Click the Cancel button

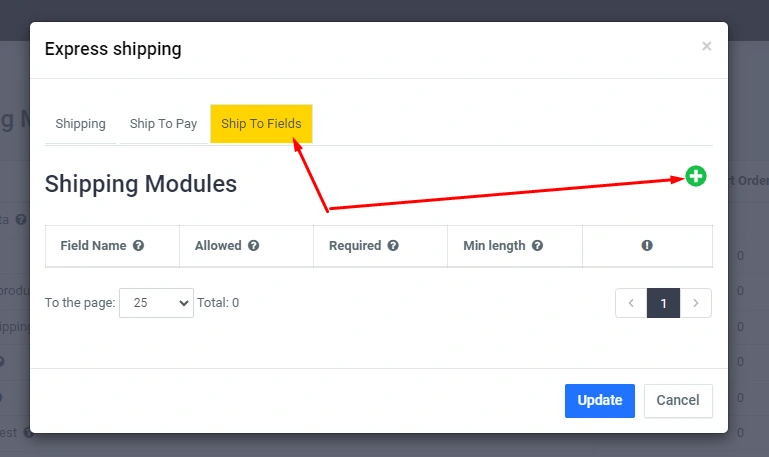click(678, 400)
